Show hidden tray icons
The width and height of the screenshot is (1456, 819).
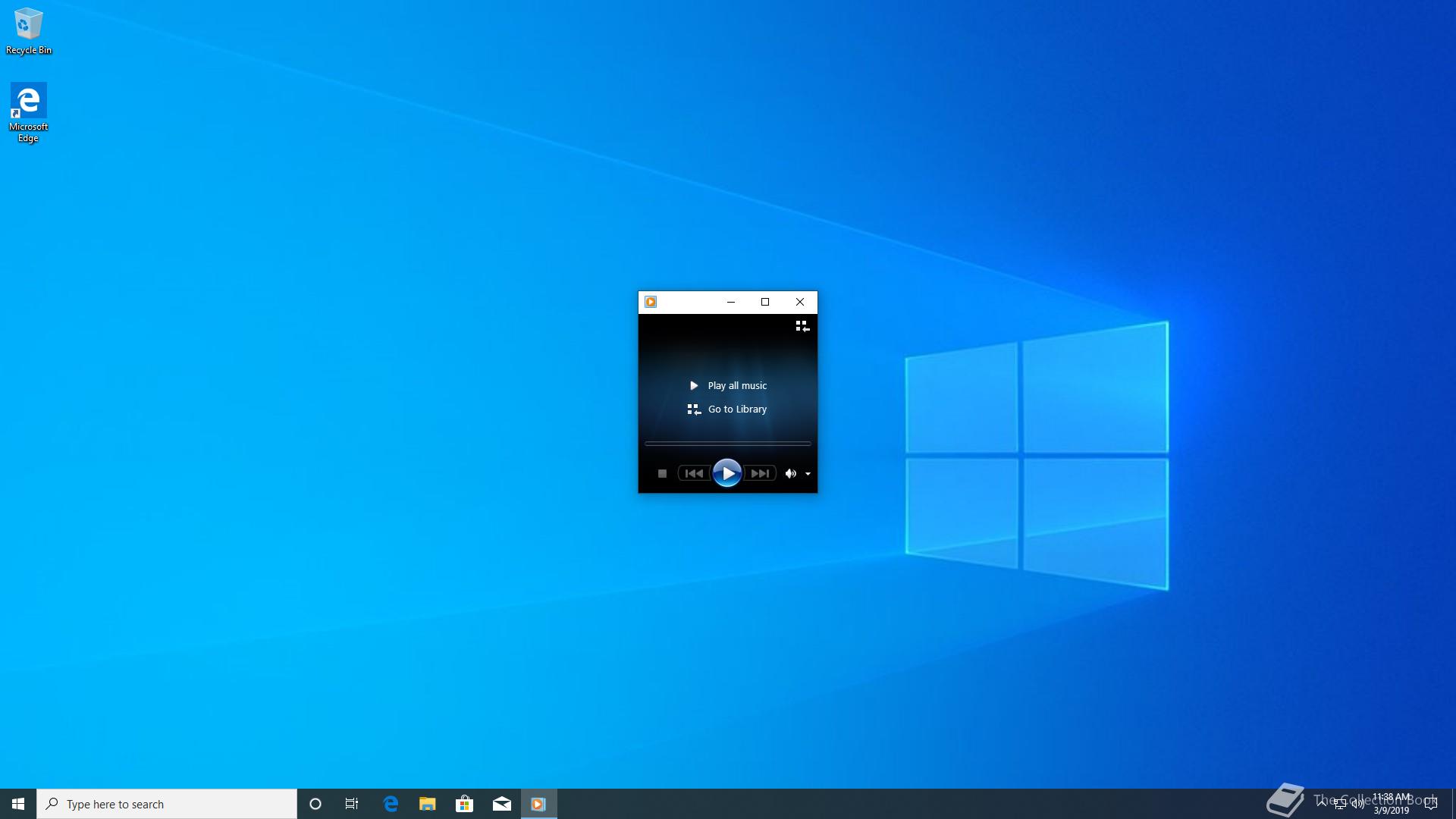coord(1322,804)
